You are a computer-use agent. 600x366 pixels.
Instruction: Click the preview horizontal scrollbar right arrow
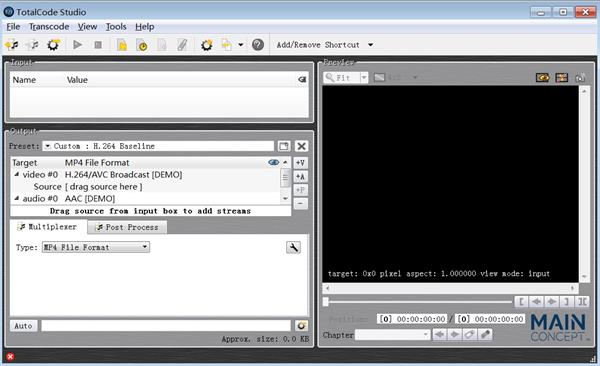[572, 288]
